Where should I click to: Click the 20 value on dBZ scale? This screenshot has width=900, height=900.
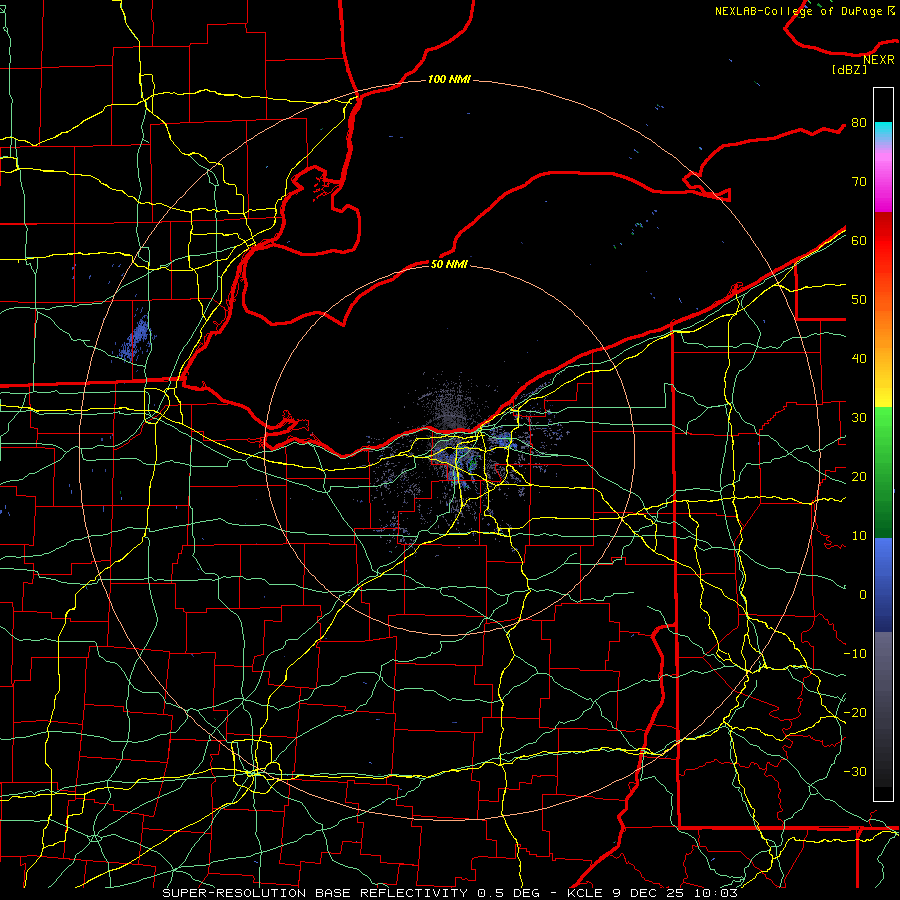859,476
